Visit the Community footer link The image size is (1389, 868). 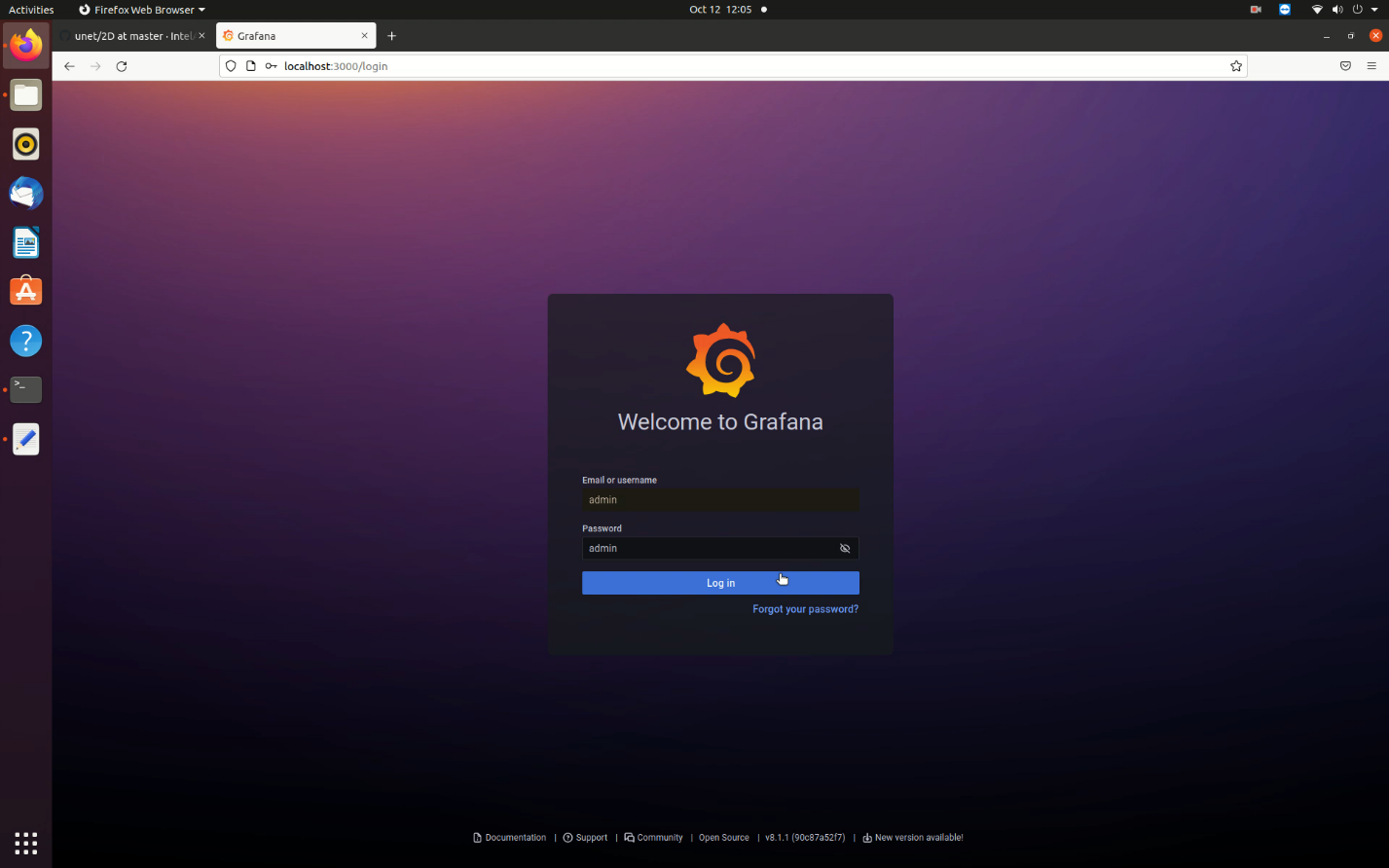tap(653, 838)
